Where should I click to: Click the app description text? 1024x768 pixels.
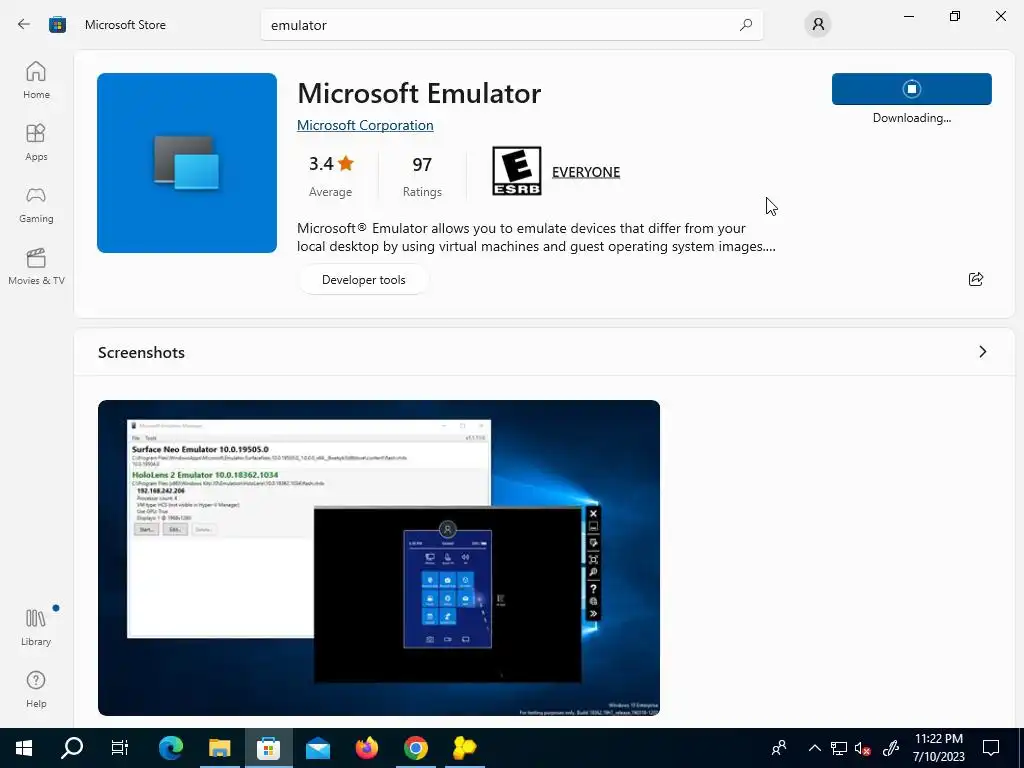[x=536, y=237]
